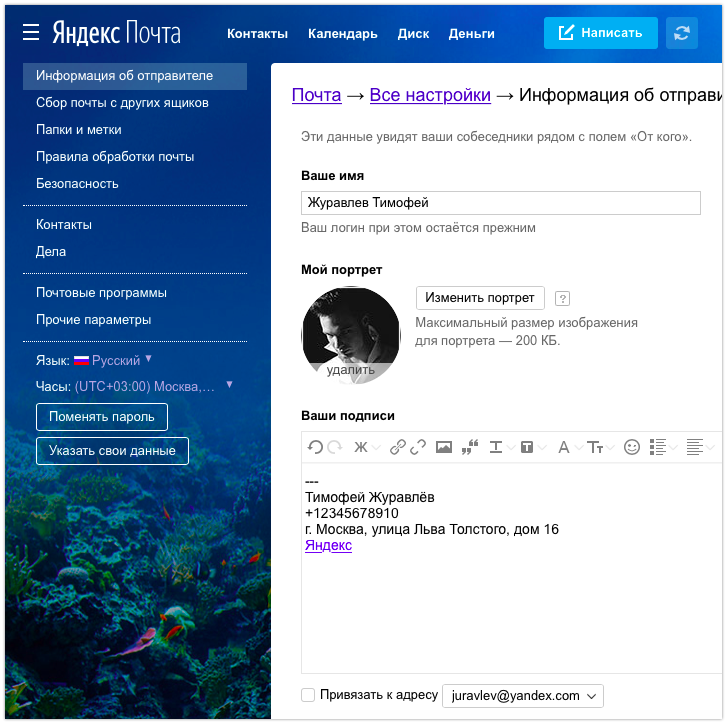Click the Поменять пароль button
The height and width of the screenshot is (724, 727).
pos(102,417)
